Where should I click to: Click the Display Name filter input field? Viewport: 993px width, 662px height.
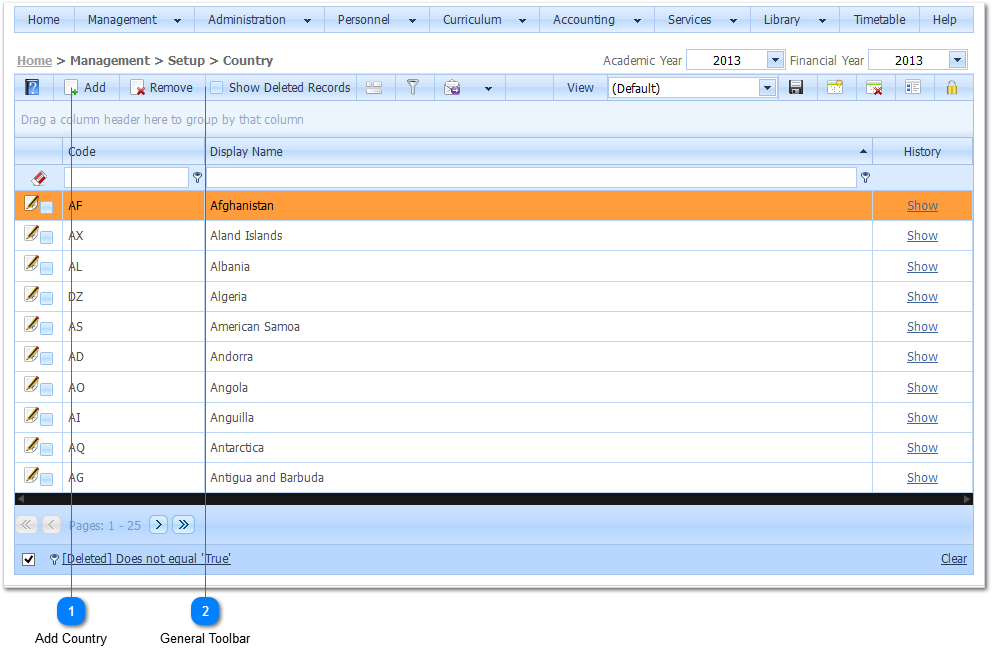pos(531,178)
